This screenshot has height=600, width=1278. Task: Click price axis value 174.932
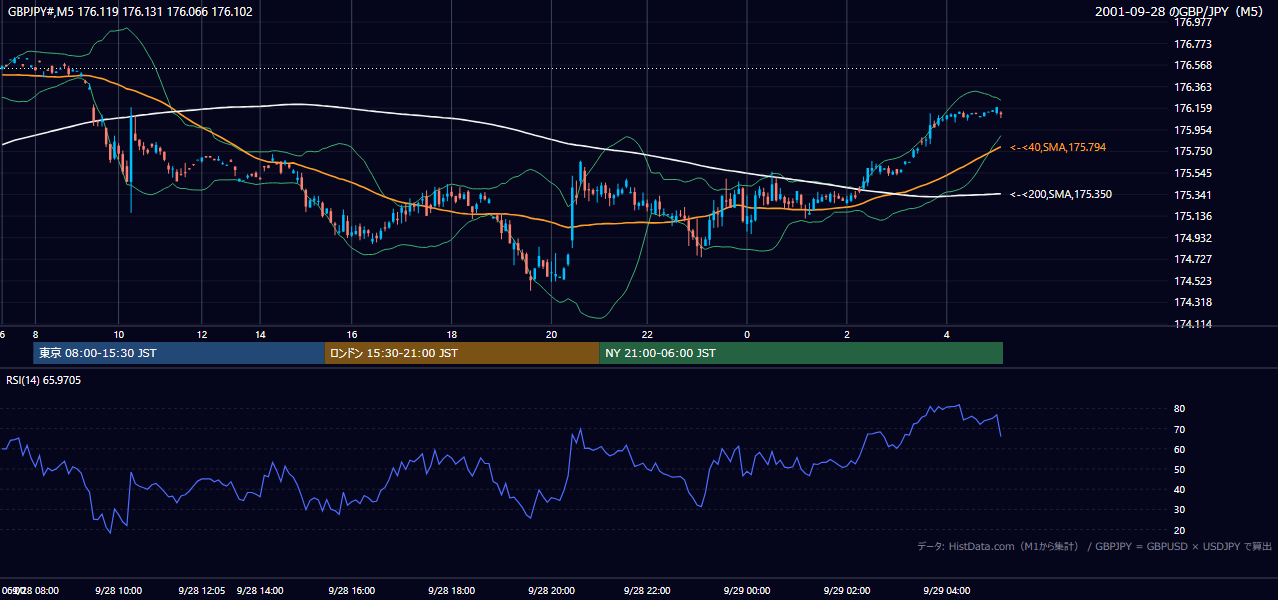pyautogui.click(x=1194, y=238)
